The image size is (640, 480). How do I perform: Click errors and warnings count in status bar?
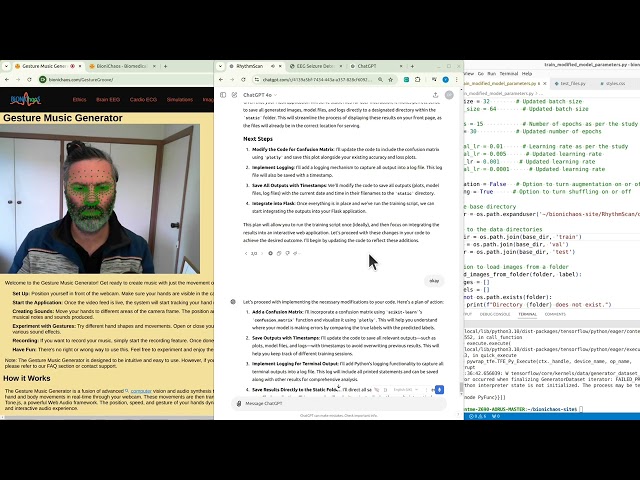point(478,417)
